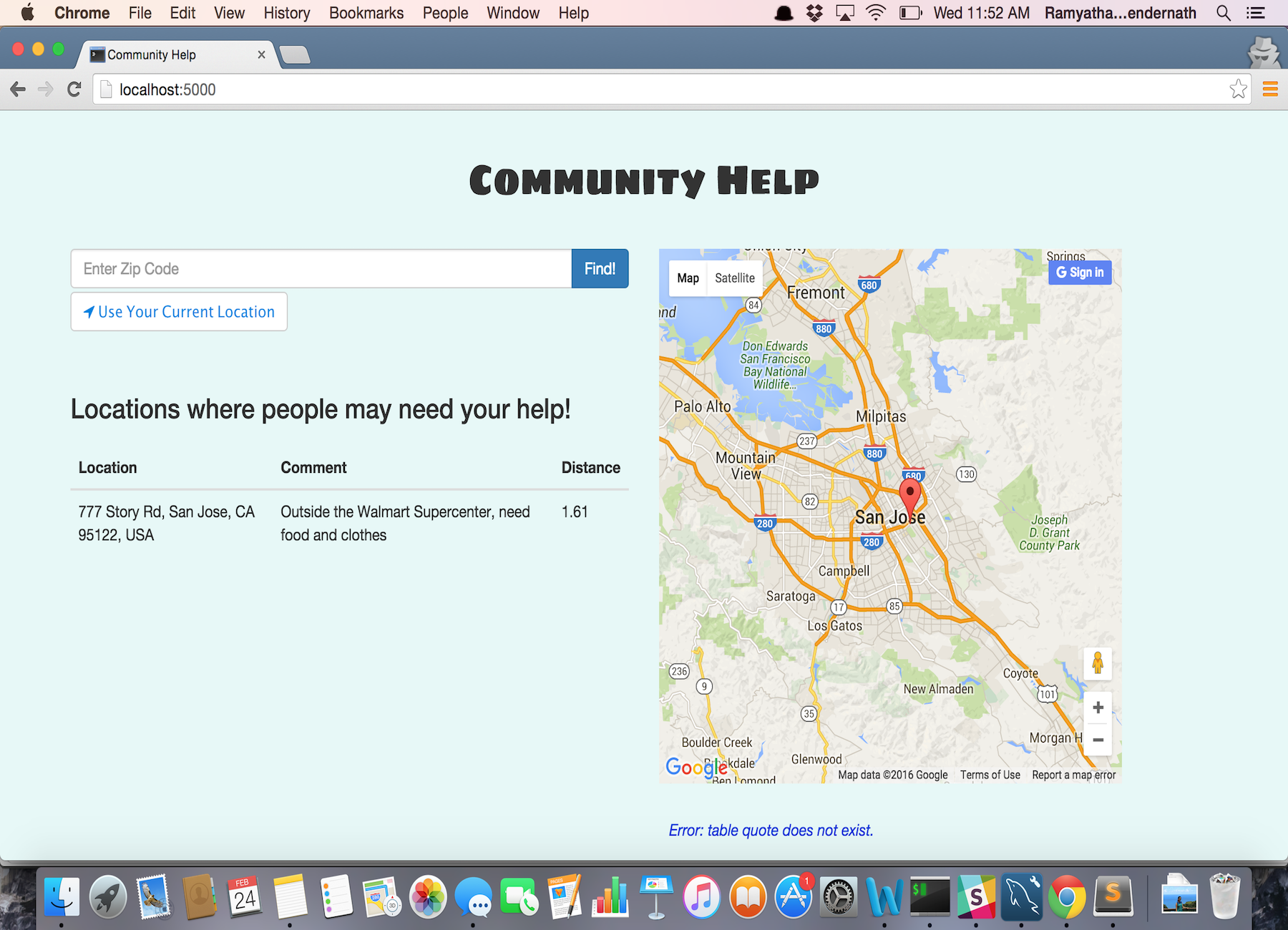
Task: Open Calendar showing Feb 24 in dock
Action: pyautogui.click(x=245, y=896)
